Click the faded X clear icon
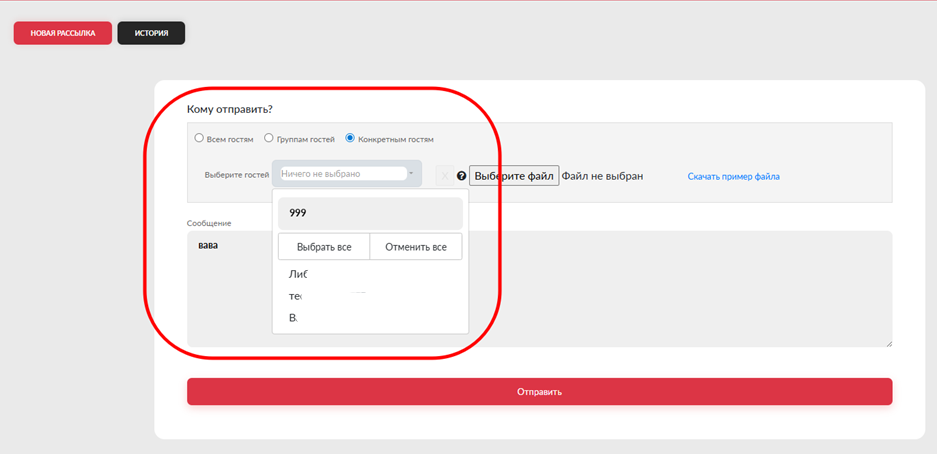This screenshot has width=937, height=454. click(x=445, y=176)
